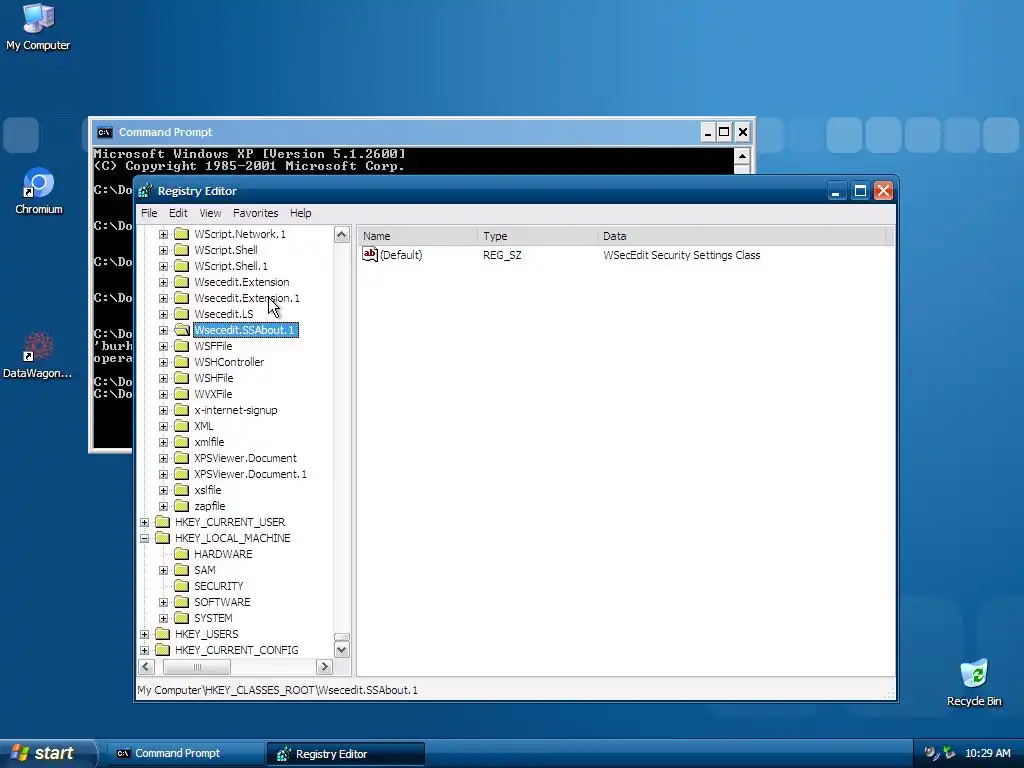This screenshot has width=1024, height=768.
Task: Click the open folder icon of Wsecedit.SSAbout.1
Action: [182, 330]
